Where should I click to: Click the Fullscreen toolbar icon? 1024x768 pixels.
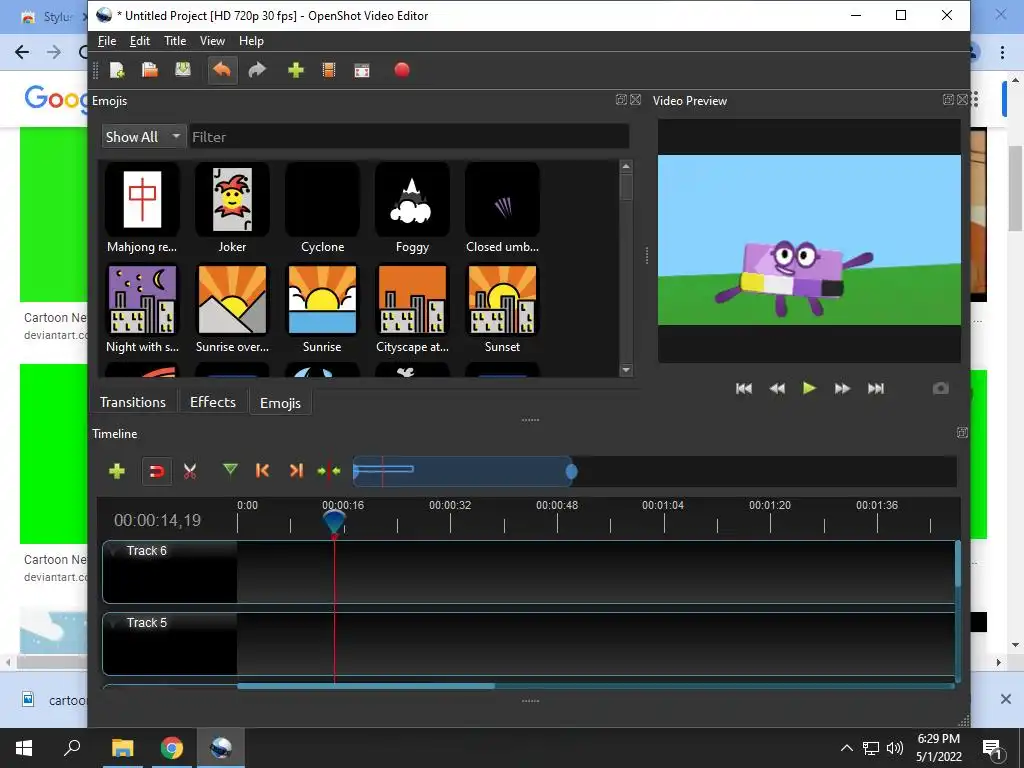[x=362, y=71]
